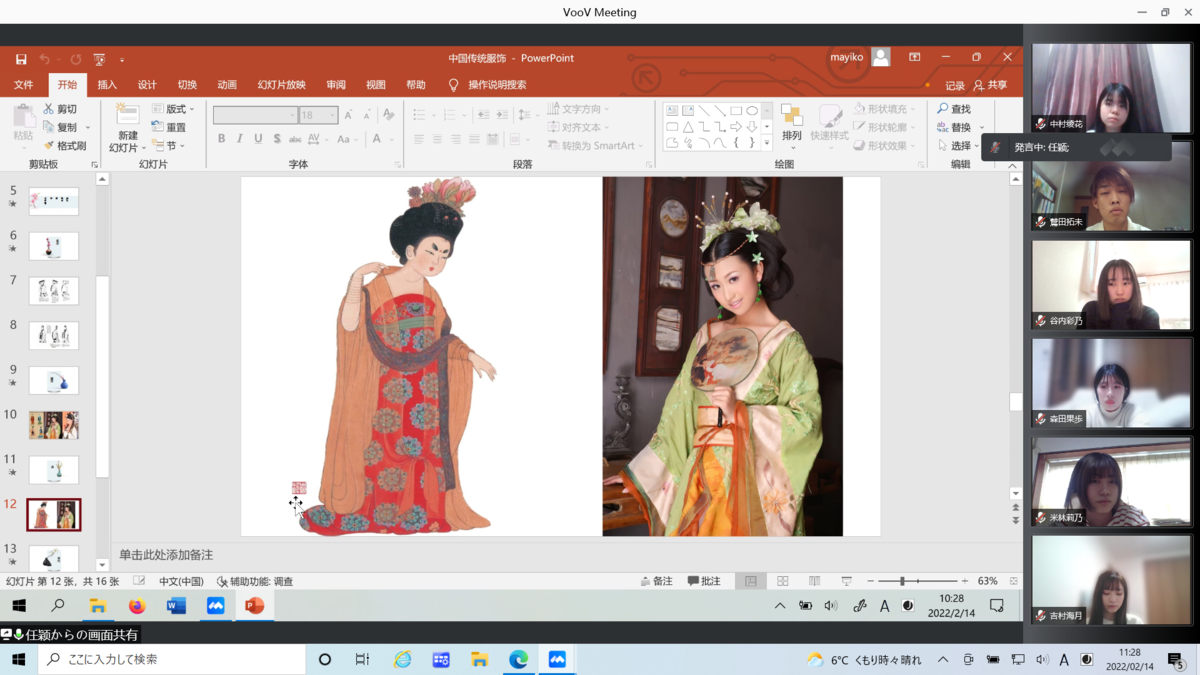Open Word from the shared screen's taskbar

(x=176, y=606)
